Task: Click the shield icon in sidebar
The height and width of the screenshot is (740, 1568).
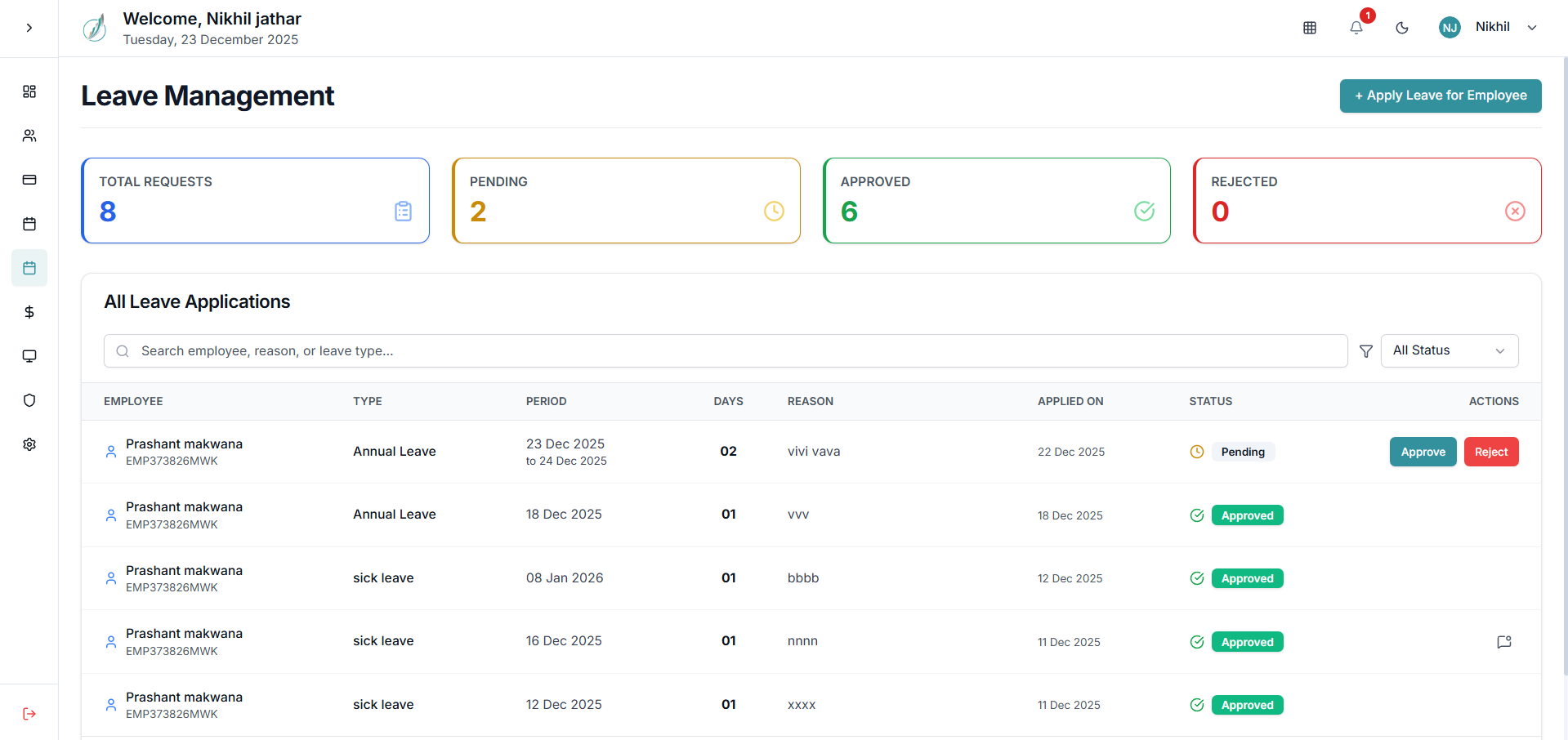Action: (x=29, y=400)
